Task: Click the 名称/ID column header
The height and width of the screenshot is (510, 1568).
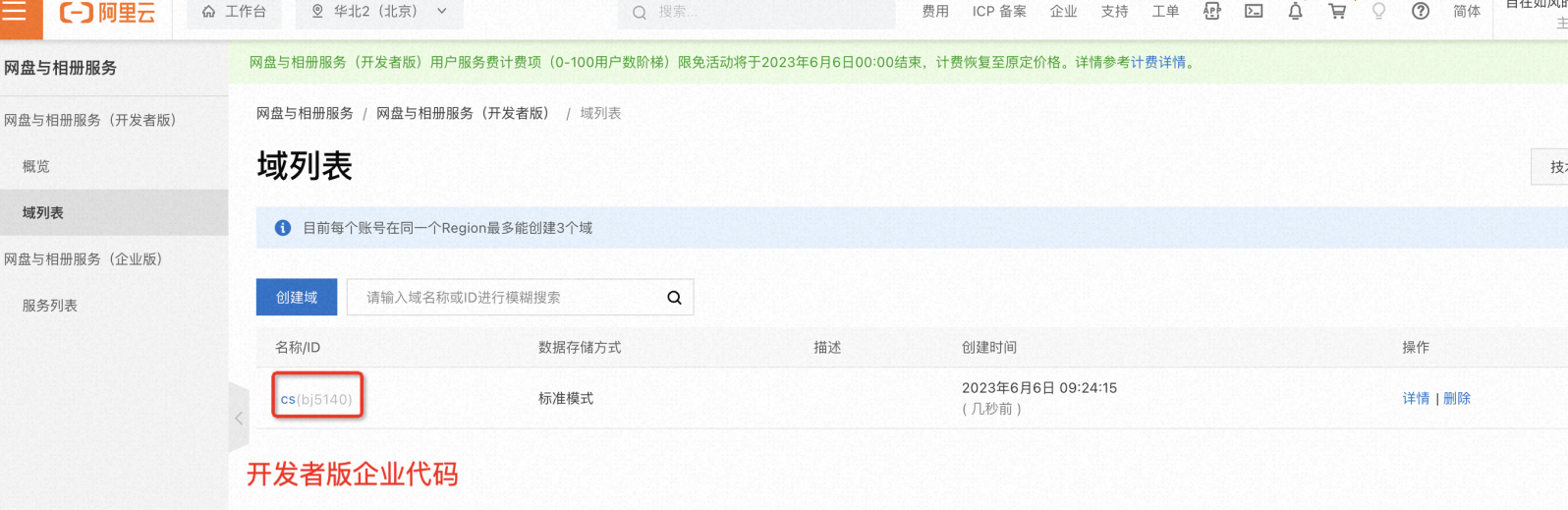Action: click(x=298, y=347)
